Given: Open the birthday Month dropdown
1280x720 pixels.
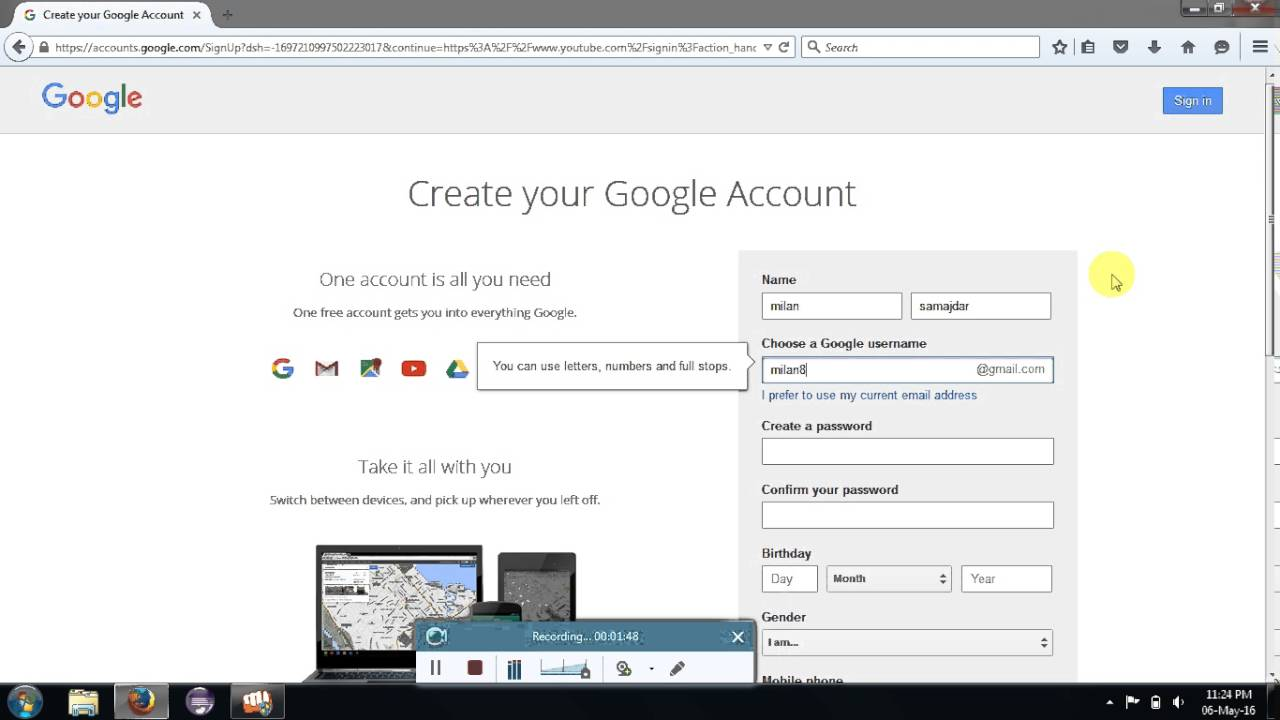Looking at the screenshot, I should [888, 578].
